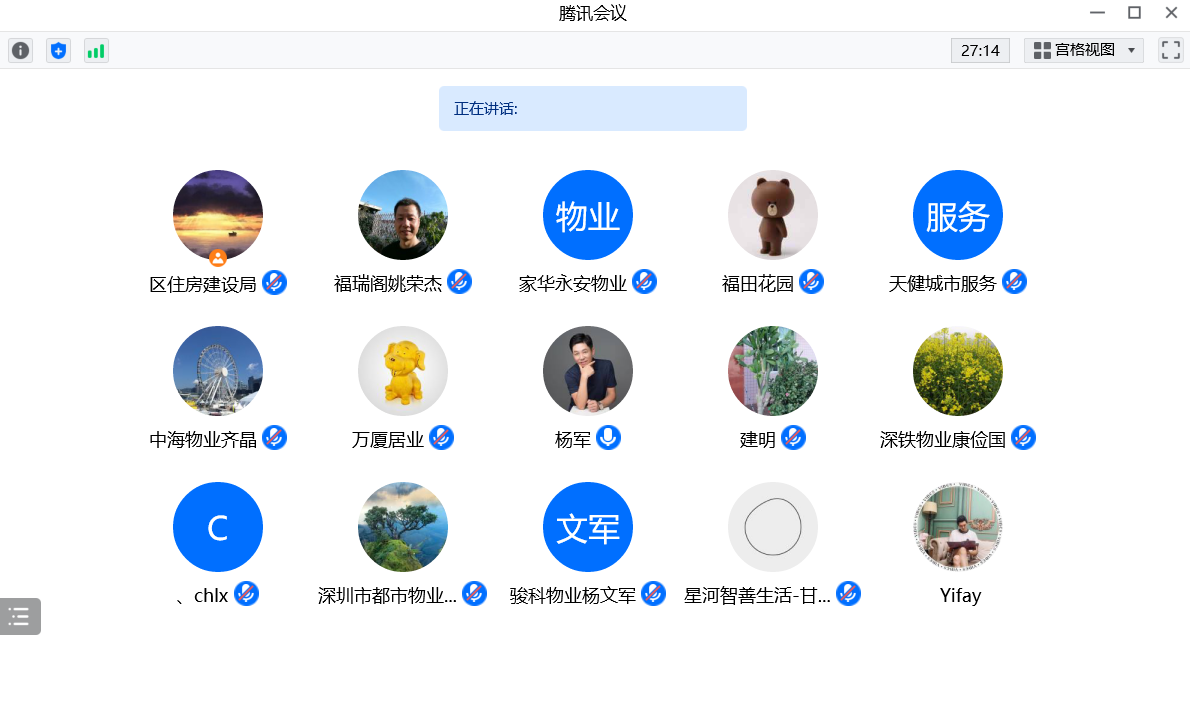Click the participant name 福田花园
Image resolution: width=1190 pixels, height=705 pixels.
[x=757, y=284]
